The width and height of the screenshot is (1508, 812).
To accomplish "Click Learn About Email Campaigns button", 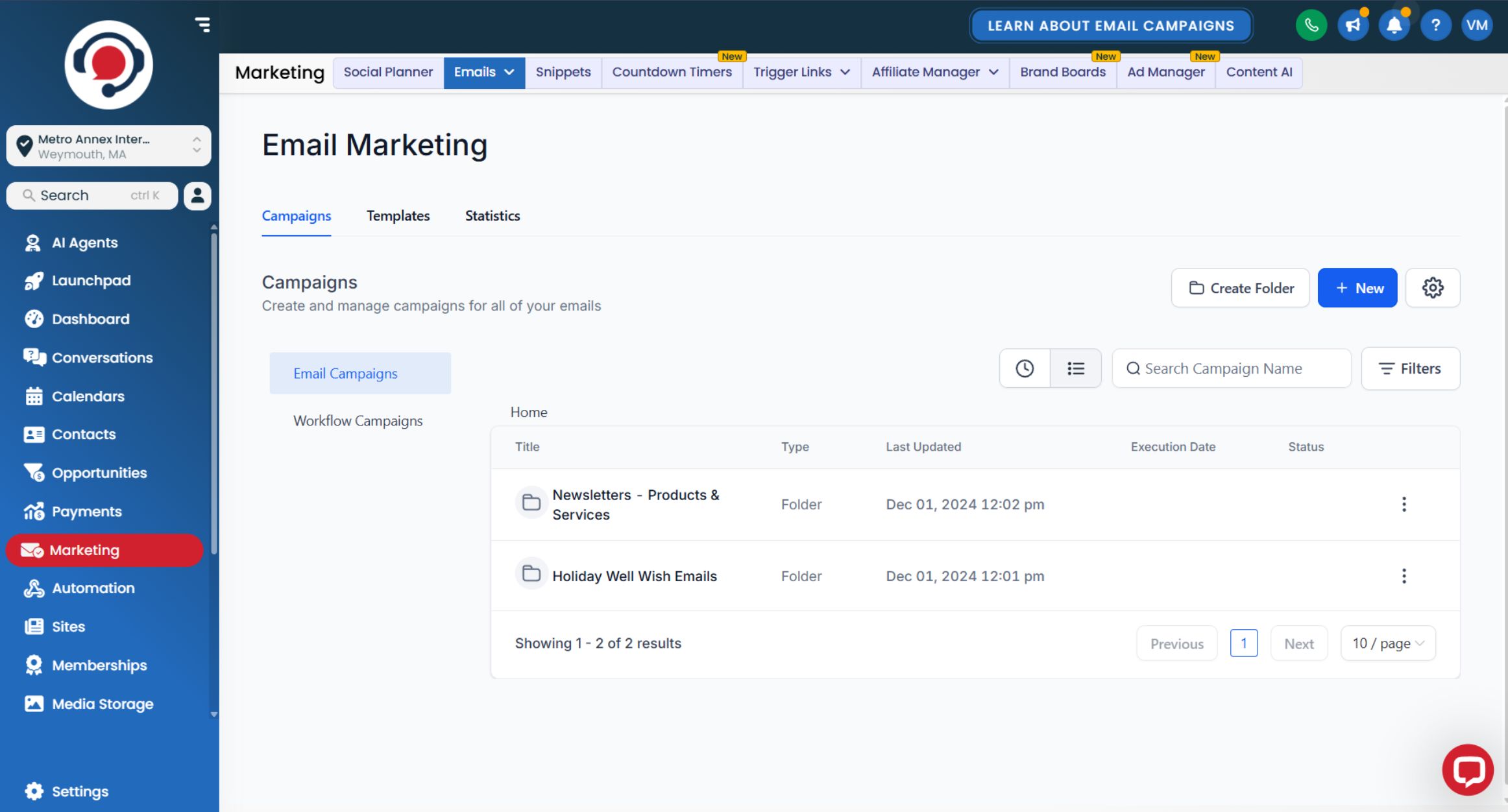I will pos(1111,26).
